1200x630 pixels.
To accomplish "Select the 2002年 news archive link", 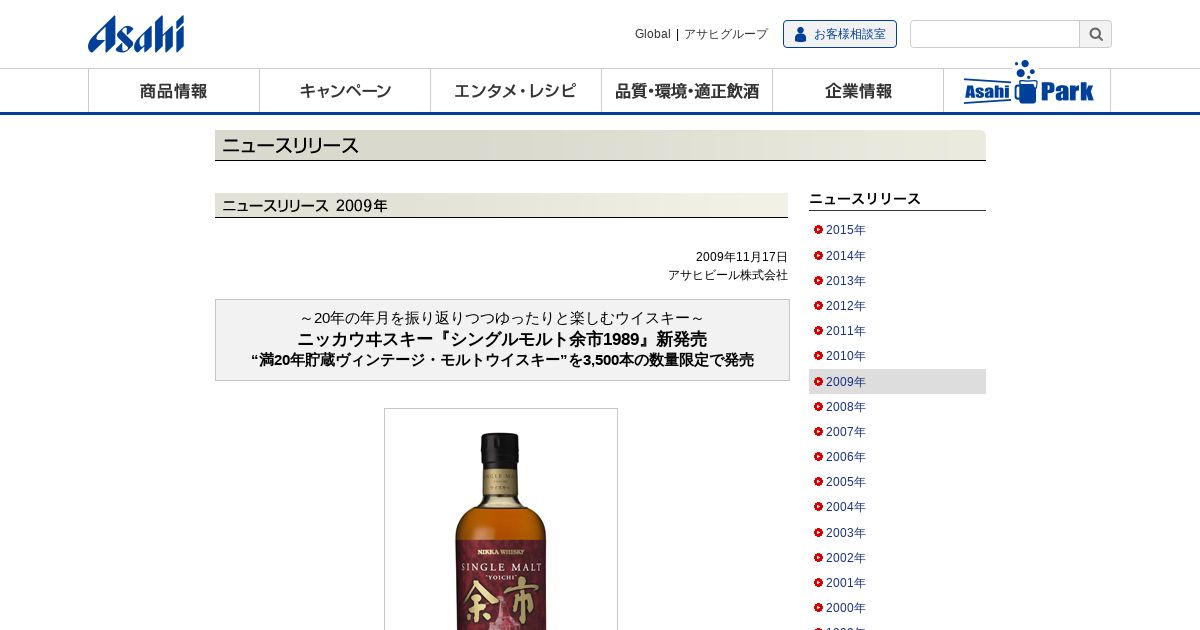I will [846, 558].
